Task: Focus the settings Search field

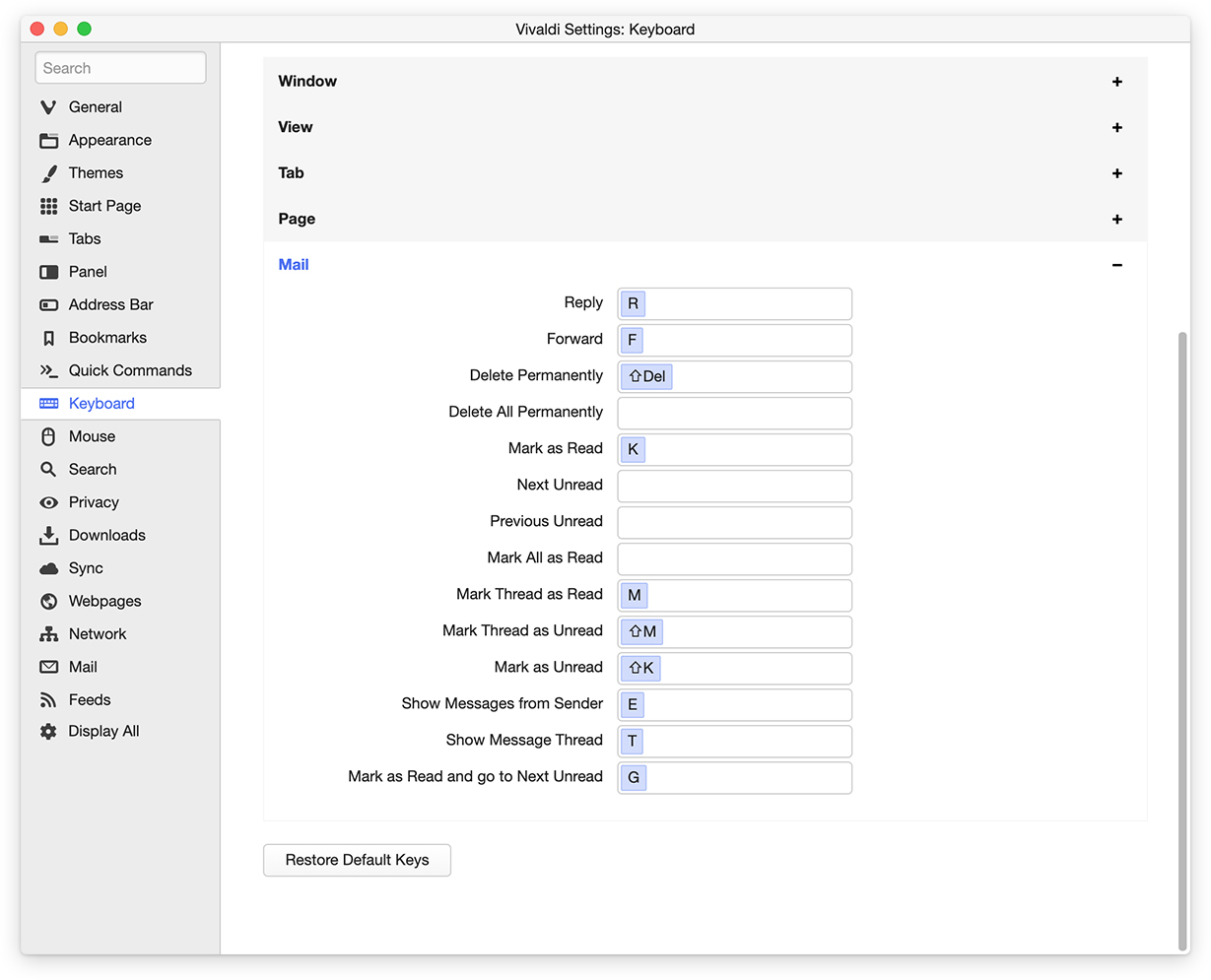Action: point(120,68)
